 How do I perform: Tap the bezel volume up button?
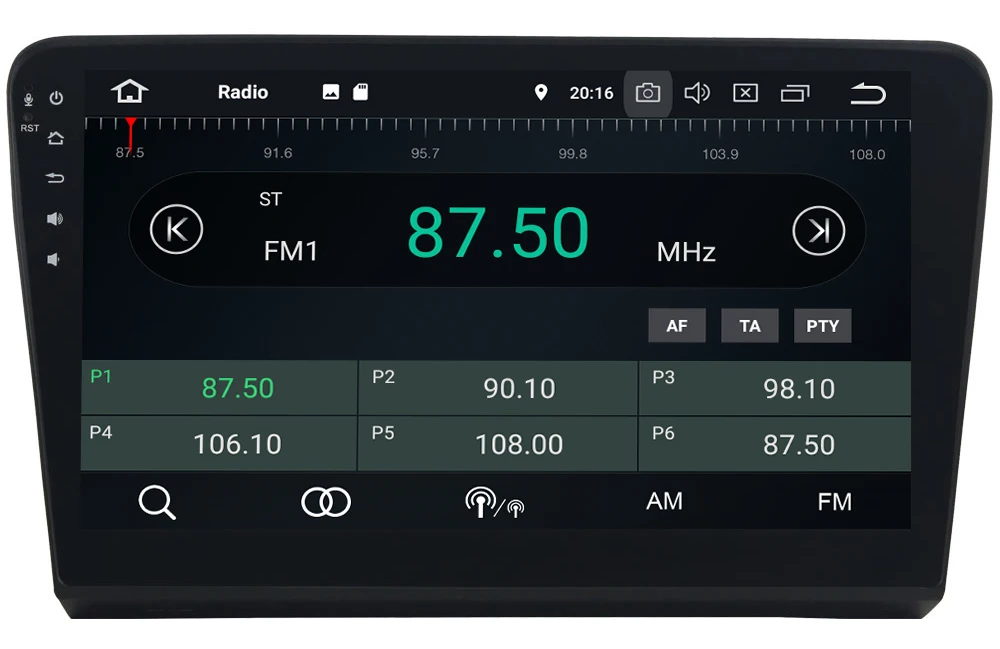55,219
